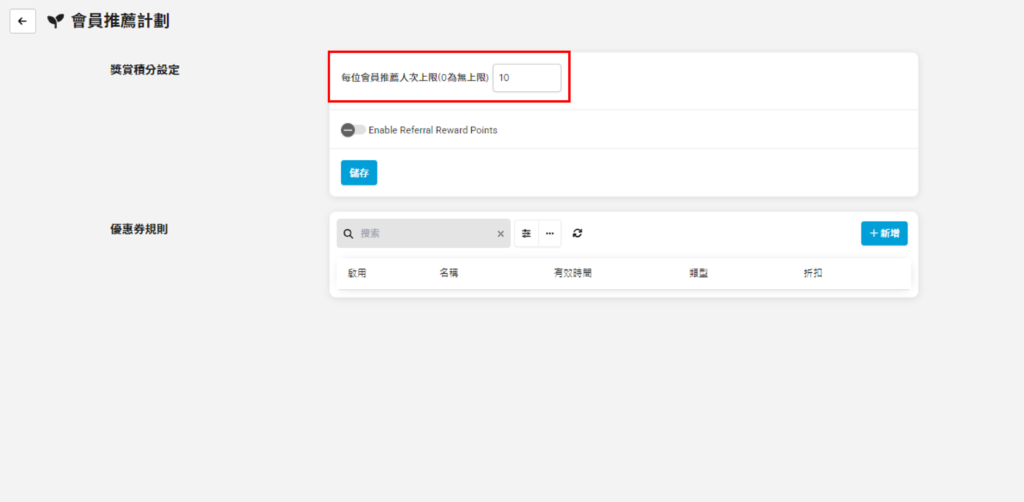Toggle Enable Referral Reward Points switch
The height and width of the screenshot is (502, 1024).
[352, 130]
